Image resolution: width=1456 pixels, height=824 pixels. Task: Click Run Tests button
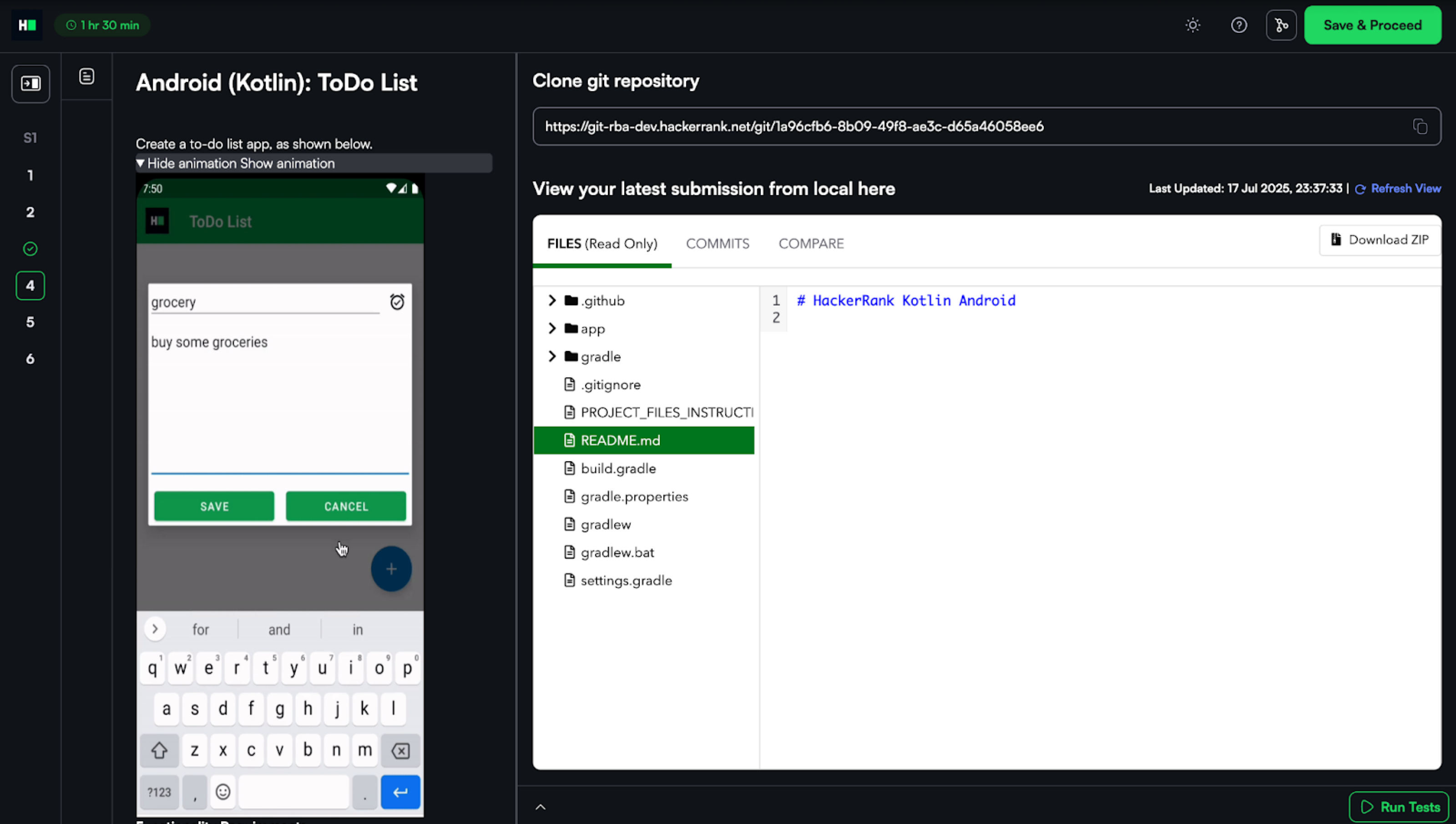tap(1399, 807)
